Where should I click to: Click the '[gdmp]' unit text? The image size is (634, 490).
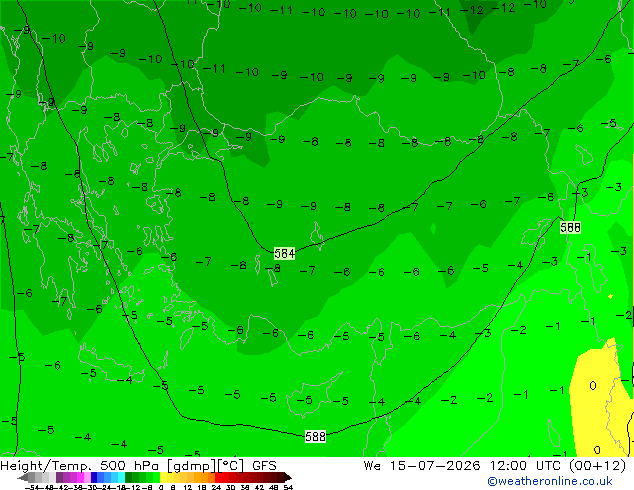192,466
